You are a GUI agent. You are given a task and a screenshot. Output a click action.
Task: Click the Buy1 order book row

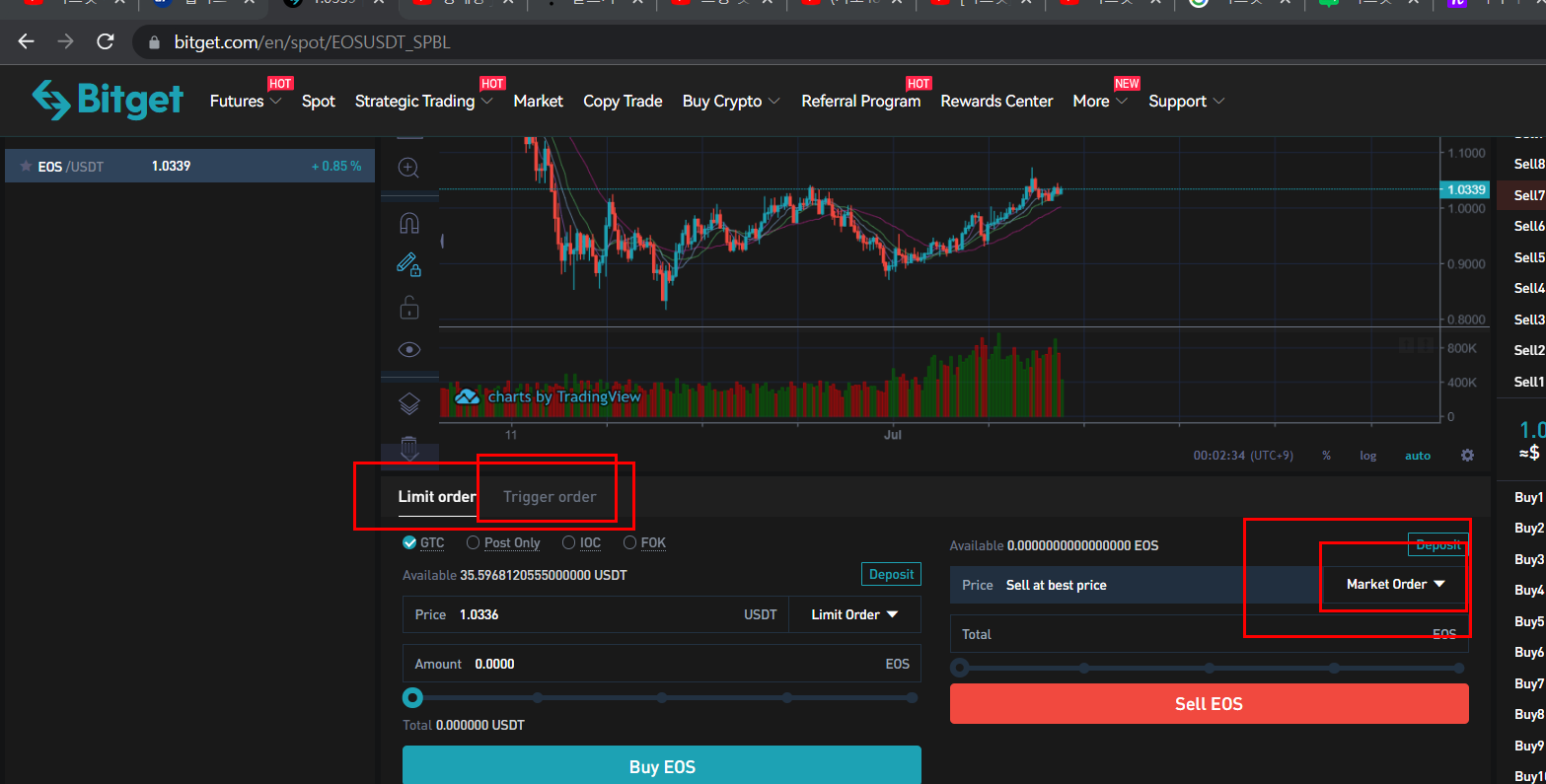[1521, 497]
